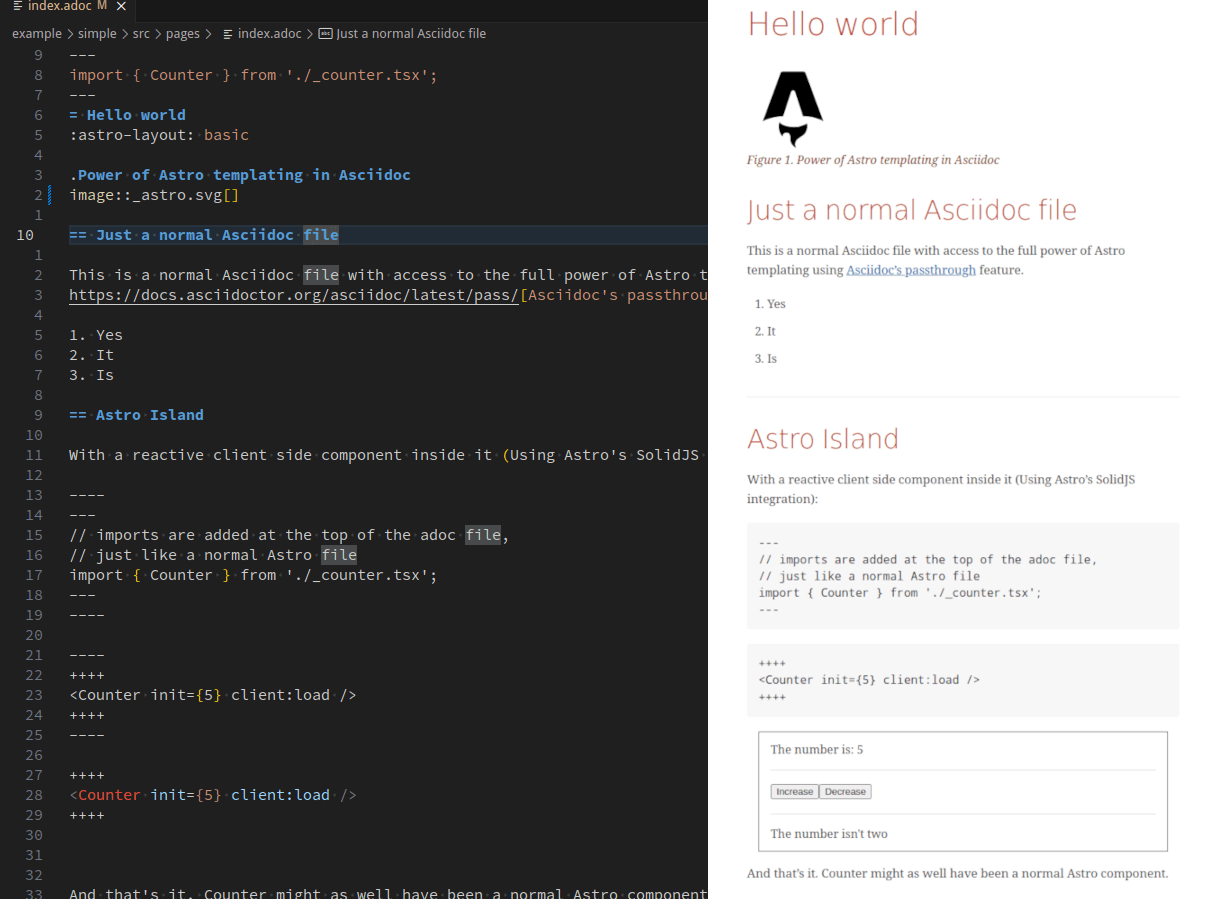Click the 'Astro Island' preview heading
Viewport: 1212px width, 901px height.
coord(823,439)
